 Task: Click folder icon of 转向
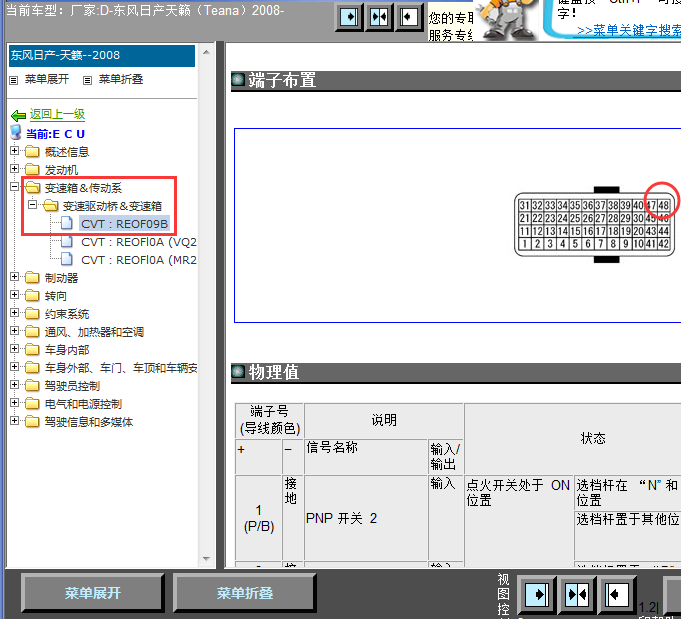32,296
